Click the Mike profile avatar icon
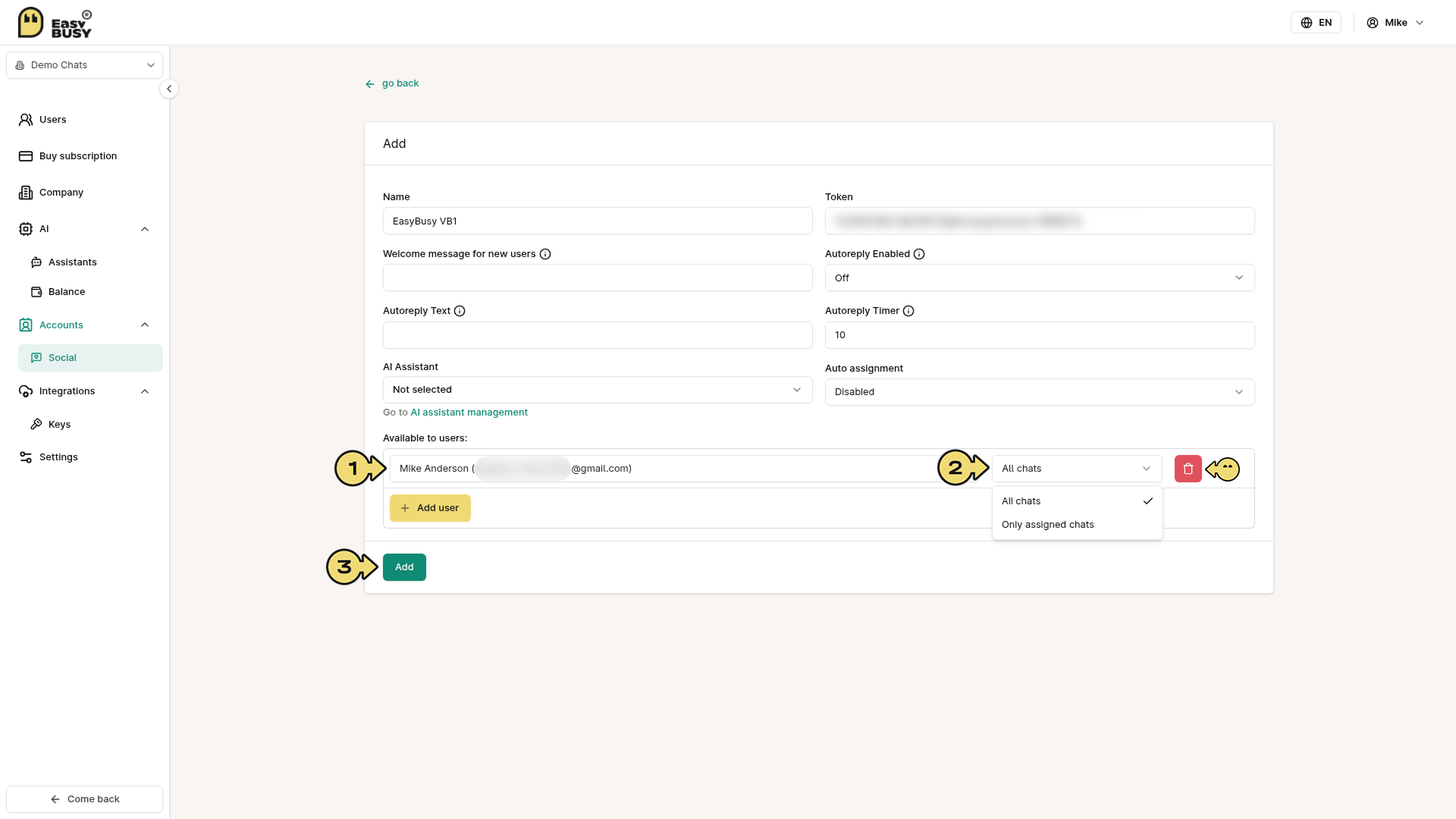 point(1373,23)
